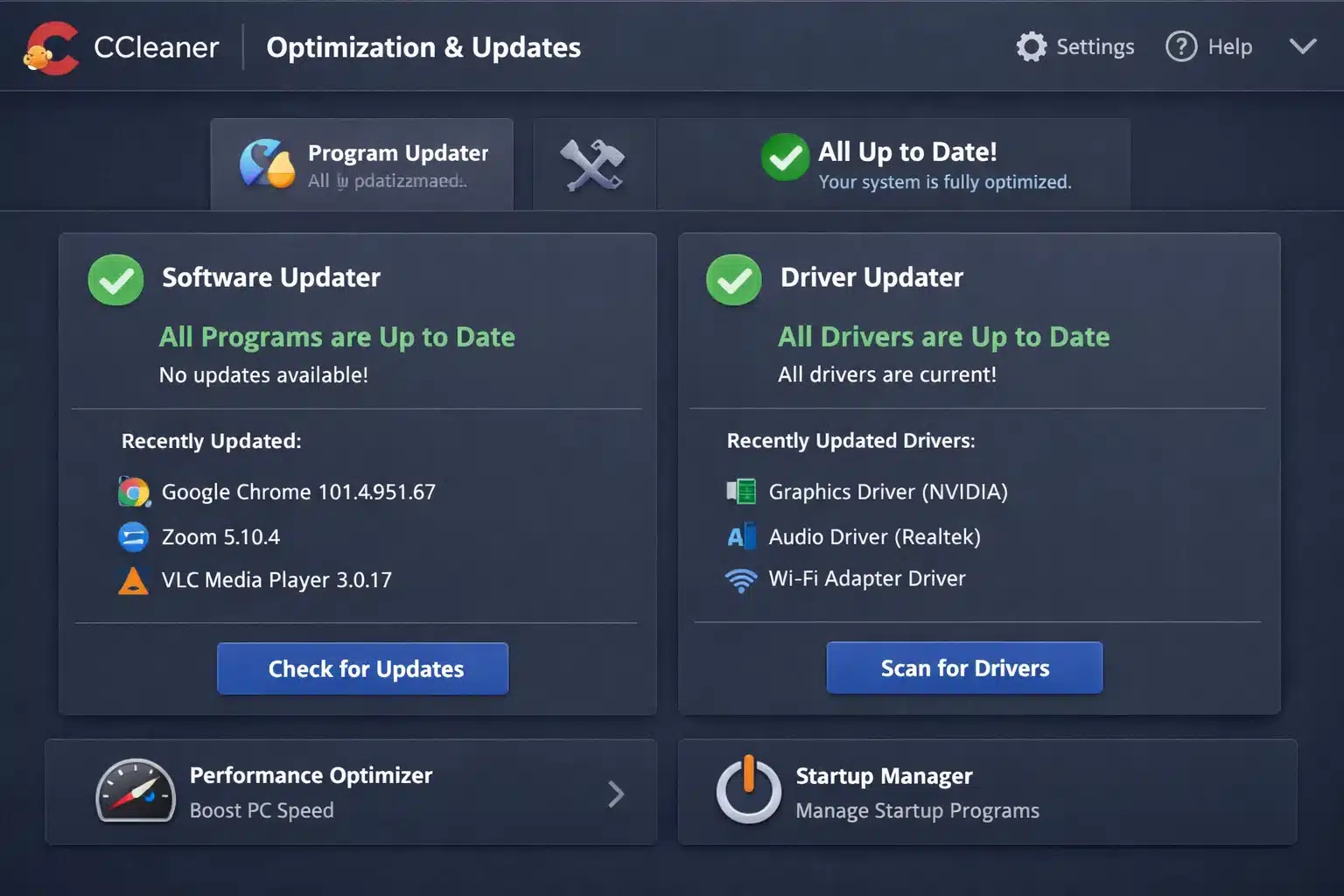
Task: Click the Software Updater green status checkmark
Action: 115,279
